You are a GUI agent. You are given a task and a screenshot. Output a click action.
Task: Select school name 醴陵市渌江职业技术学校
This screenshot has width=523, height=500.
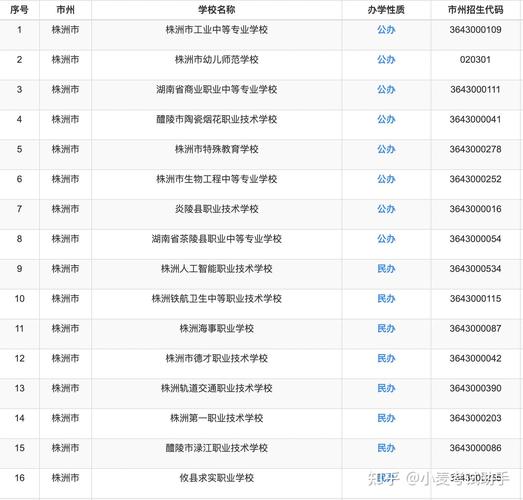tap(217, 448)
